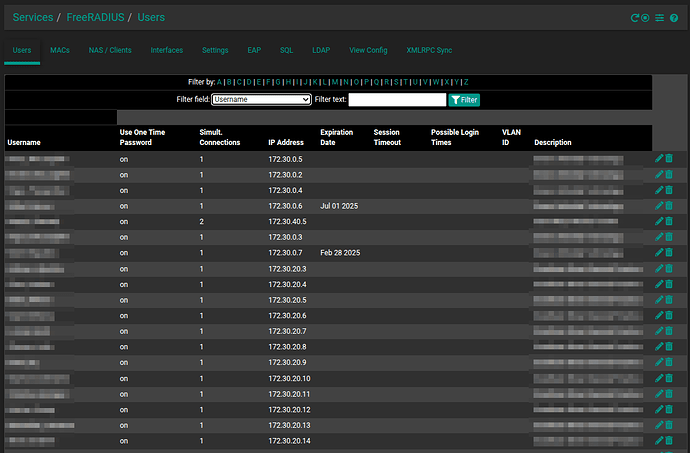Open the EAP tab
The width and height of the screenshot is (690, 453).
click(x=254, y=50)
